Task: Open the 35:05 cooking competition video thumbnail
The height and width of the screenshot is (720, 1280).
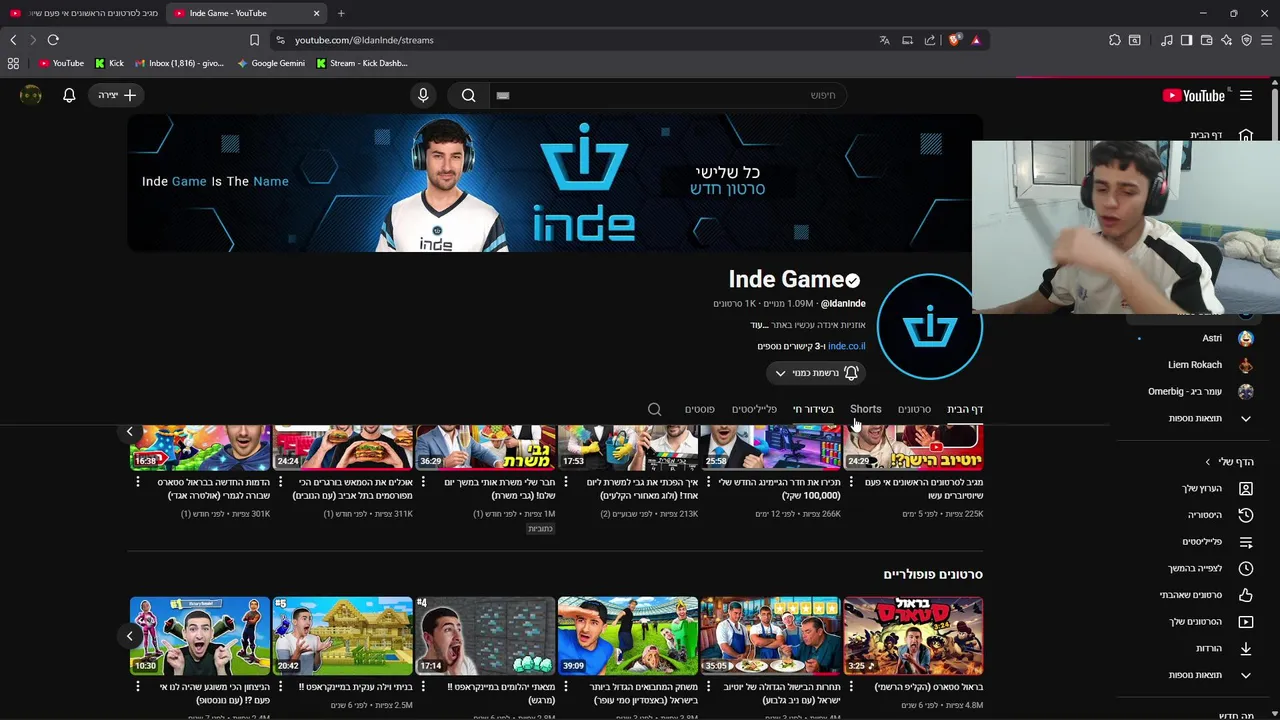Action: coord(770,636)
